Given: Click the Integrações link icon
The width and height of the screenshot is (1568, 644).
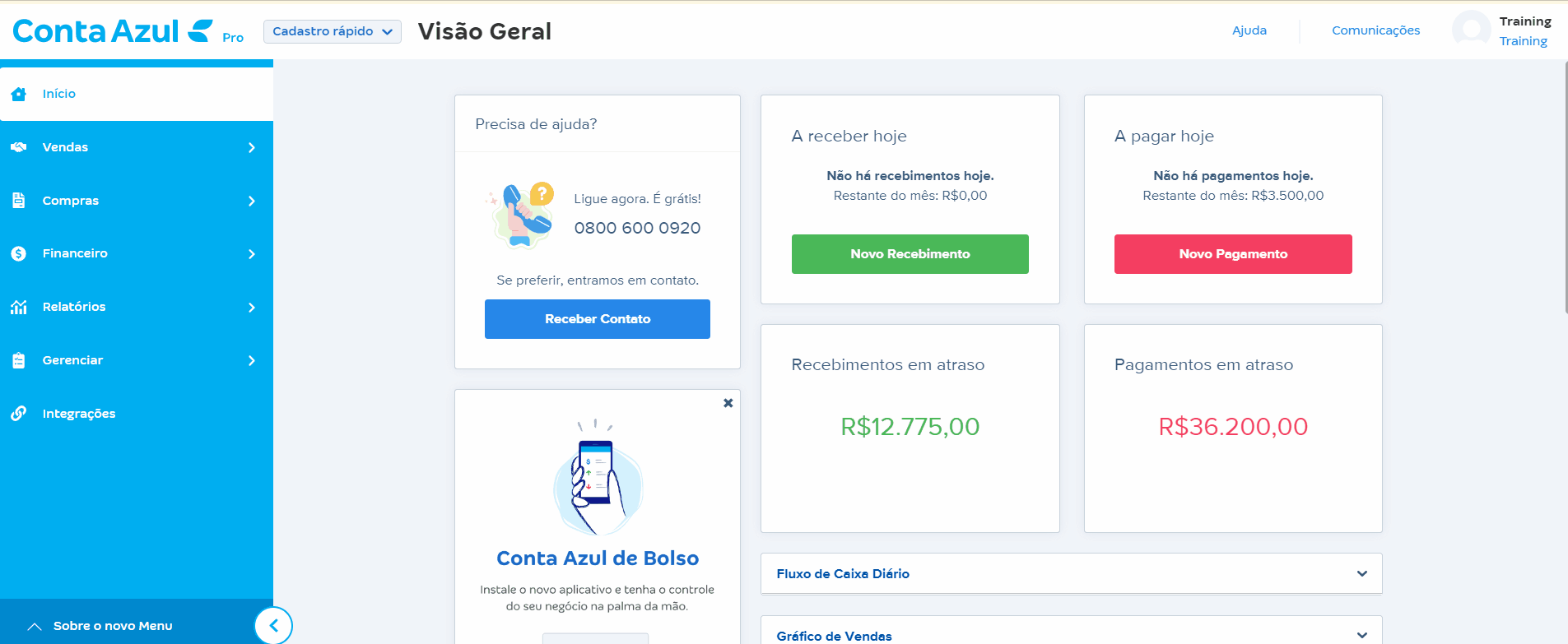Looking at the screenshot, I should (19, 414).
